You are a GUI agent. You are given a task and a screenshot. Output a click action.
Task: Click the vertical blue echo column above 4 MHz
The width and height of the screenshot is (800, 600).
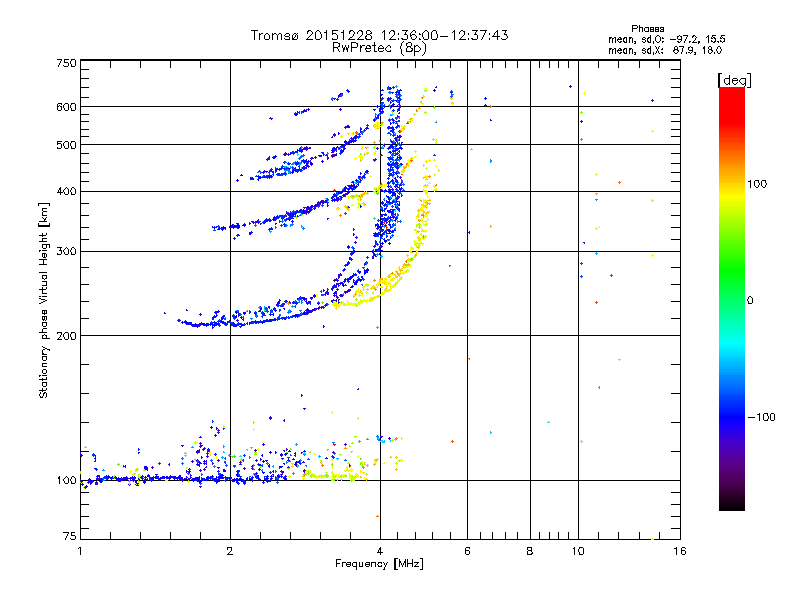393,168
